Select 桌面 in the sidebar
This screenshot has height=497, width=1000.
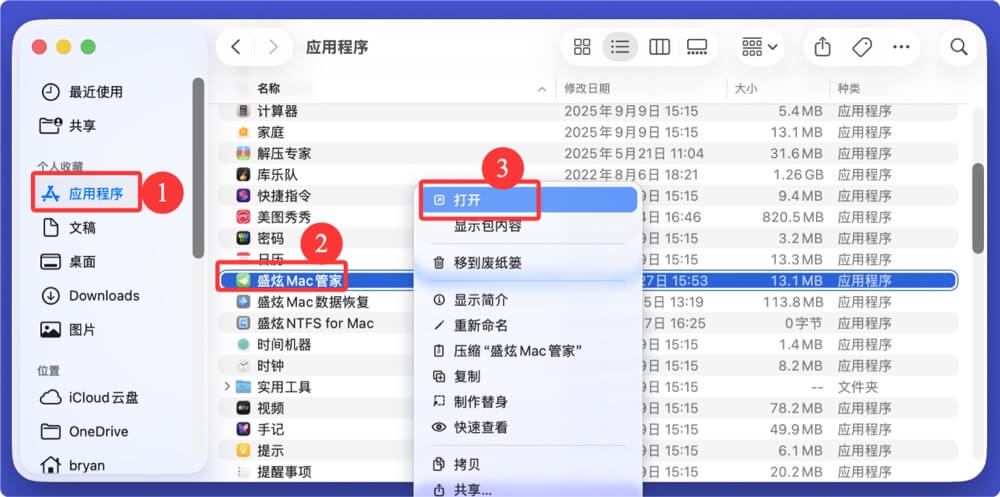pos(68,262)
